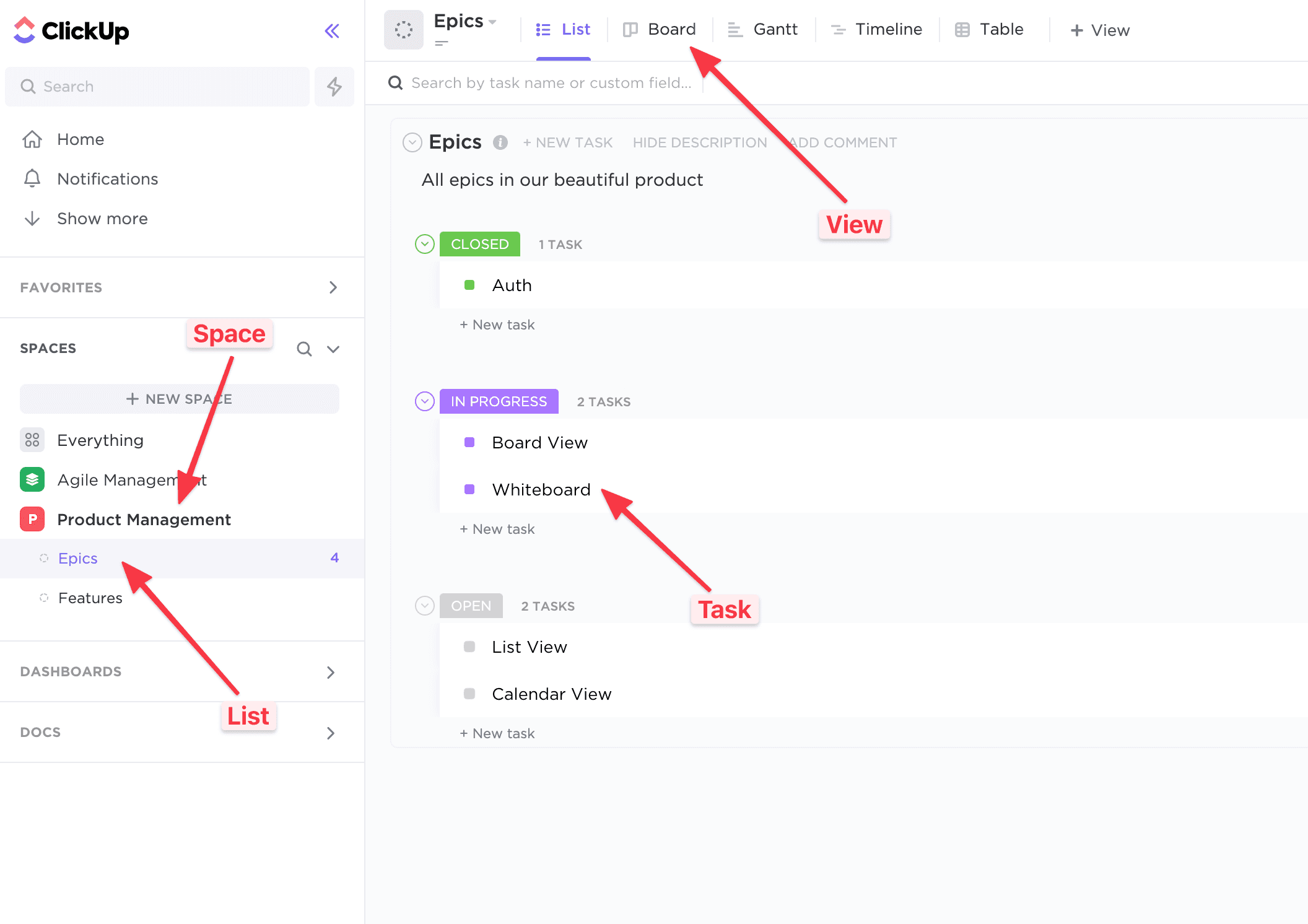Click the green CLOSED status badge
Viewport: 1308px width, 924px height.
pos(480,243)
